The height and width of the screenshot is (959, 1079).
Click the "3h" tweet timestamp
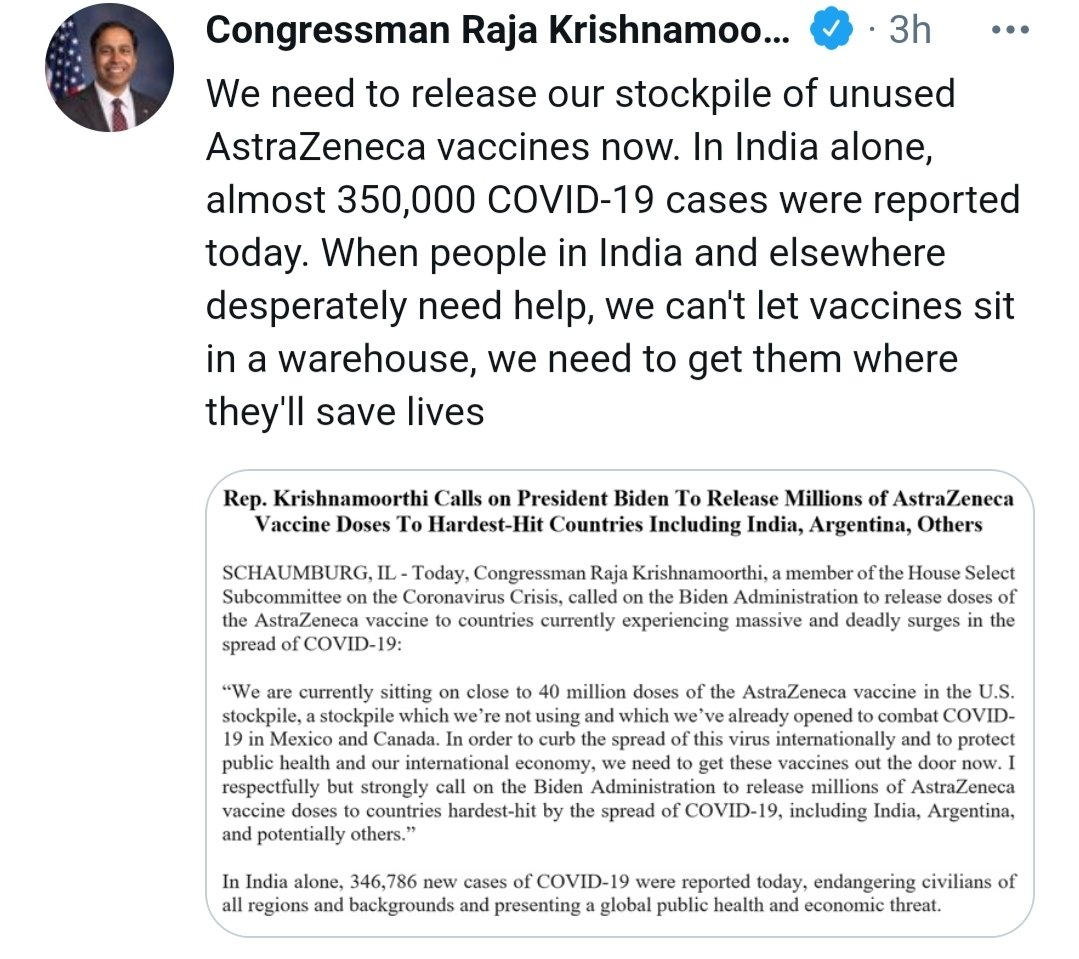click(x=908, y=31)
